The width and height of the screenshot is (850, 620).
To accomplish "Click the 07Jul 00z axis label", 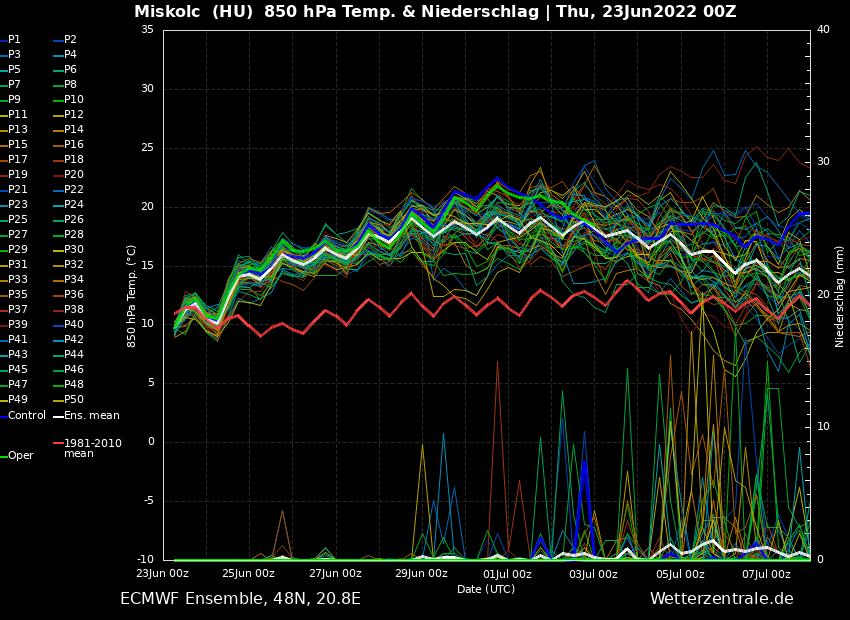I will click(767, 574).
